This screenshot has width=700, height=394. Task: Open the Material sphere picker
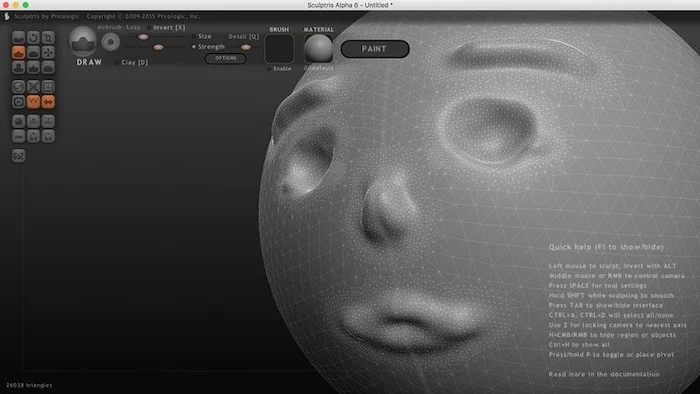318,49
